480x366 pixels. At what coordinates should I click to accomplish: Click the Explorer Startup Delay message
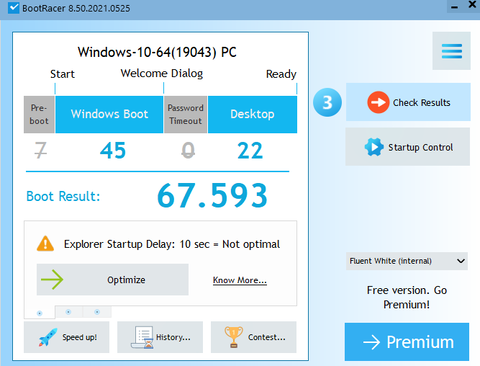pos(172,244)
